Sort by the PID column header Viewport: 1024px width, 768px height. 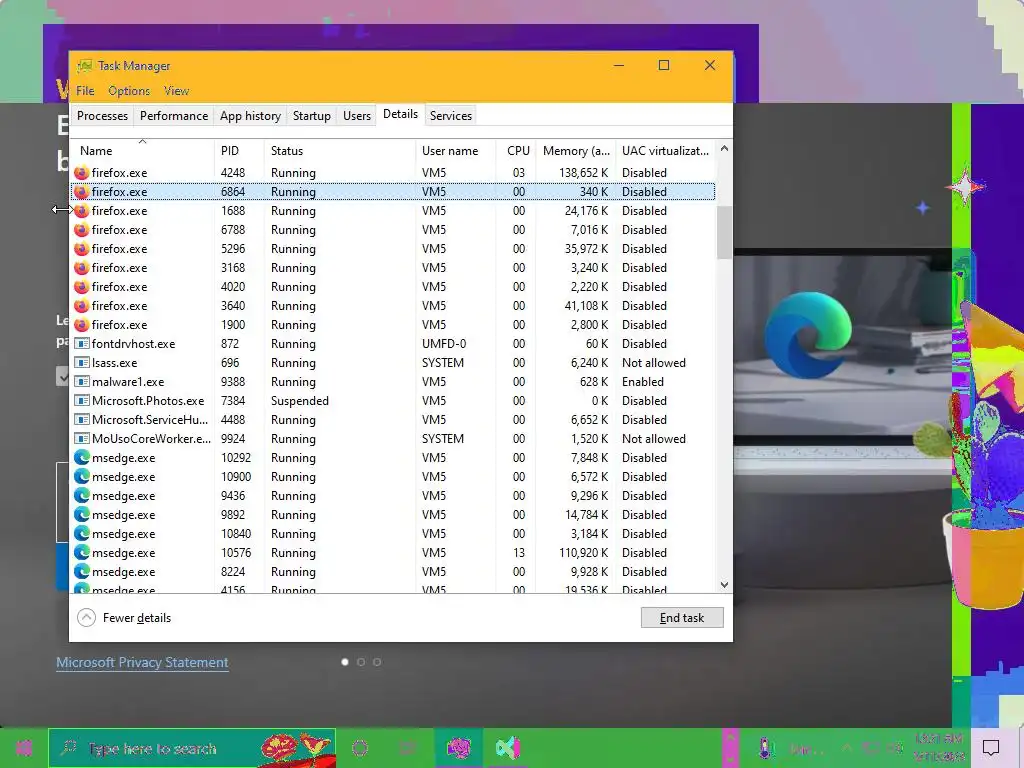point(239,151)
